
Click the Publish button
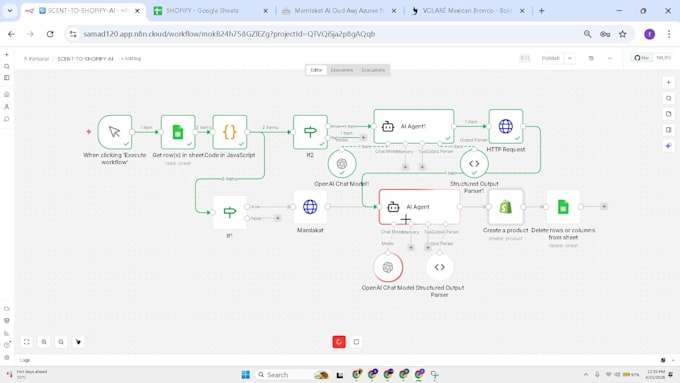point(550,58)
